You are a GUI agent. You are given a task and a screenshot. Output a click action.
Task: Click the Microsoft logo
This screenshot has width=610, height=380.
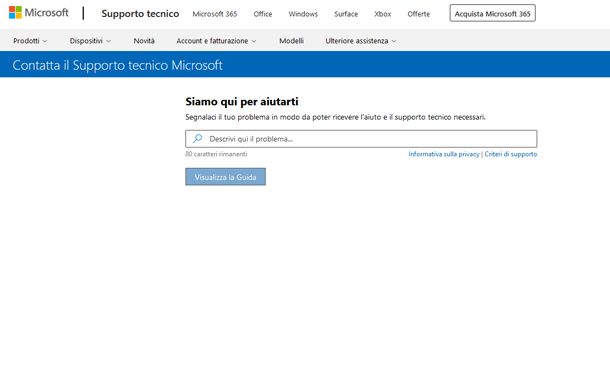(39, 13)
